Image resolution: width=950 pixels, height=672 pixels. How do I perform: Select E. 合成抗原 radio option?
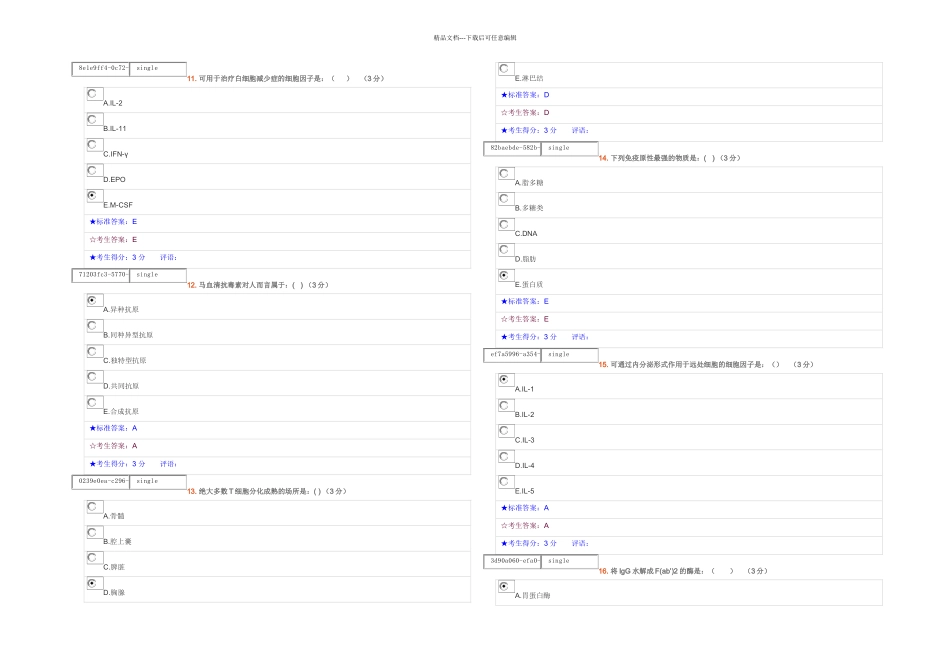pyautogui.click(x=92, y=402)
